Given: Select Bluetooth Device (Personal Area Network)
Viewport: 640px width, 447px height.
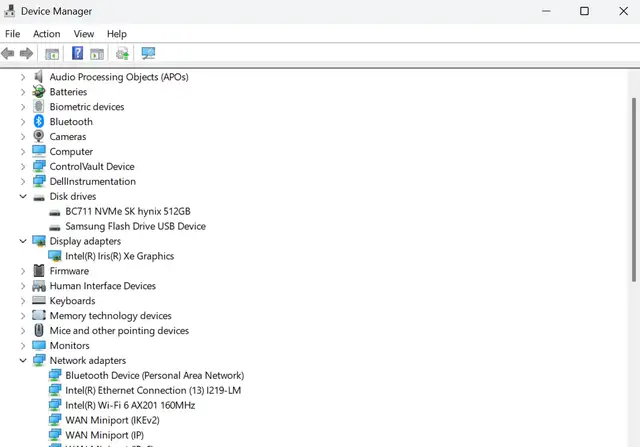Looking at the screenshot, I should pos(155,375).
